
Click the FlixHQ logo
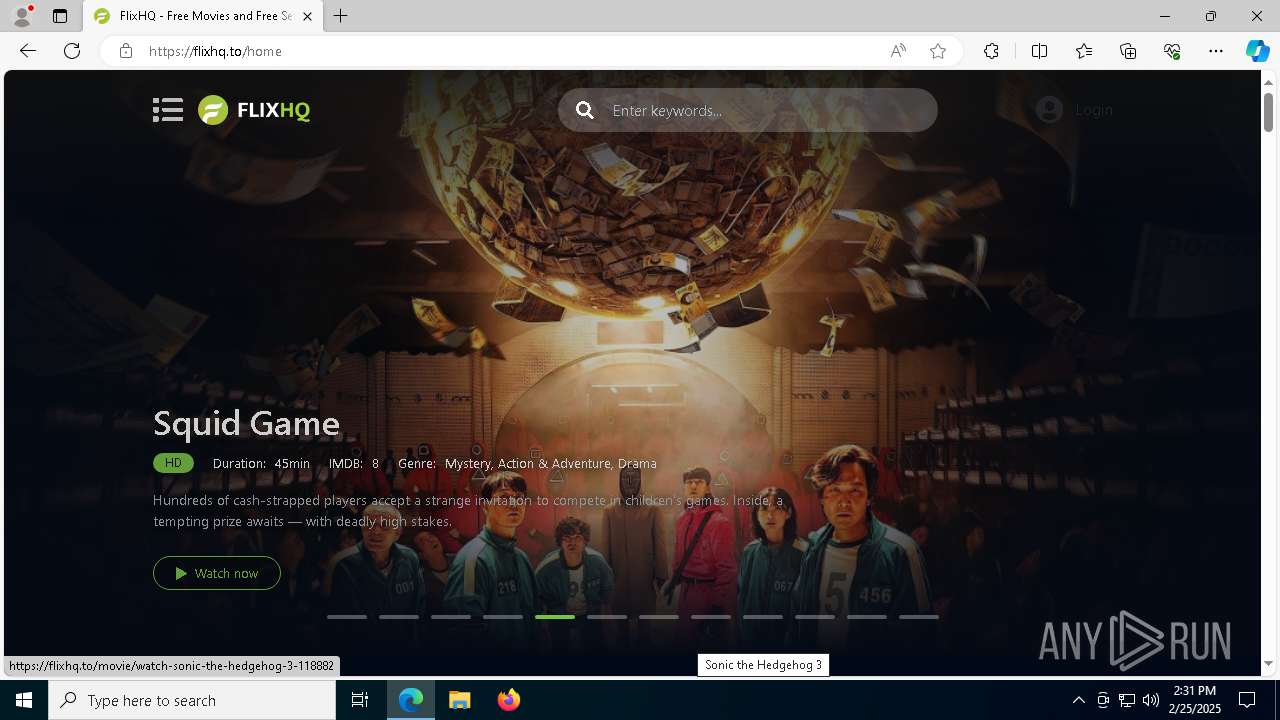(254, 110)
